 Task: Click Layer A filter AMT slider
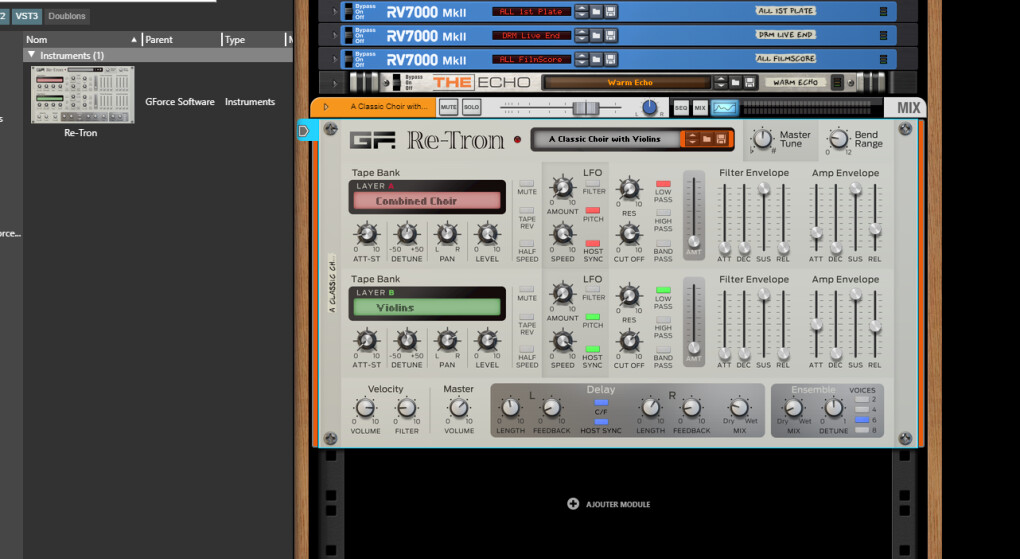click(x=694, y=241)
